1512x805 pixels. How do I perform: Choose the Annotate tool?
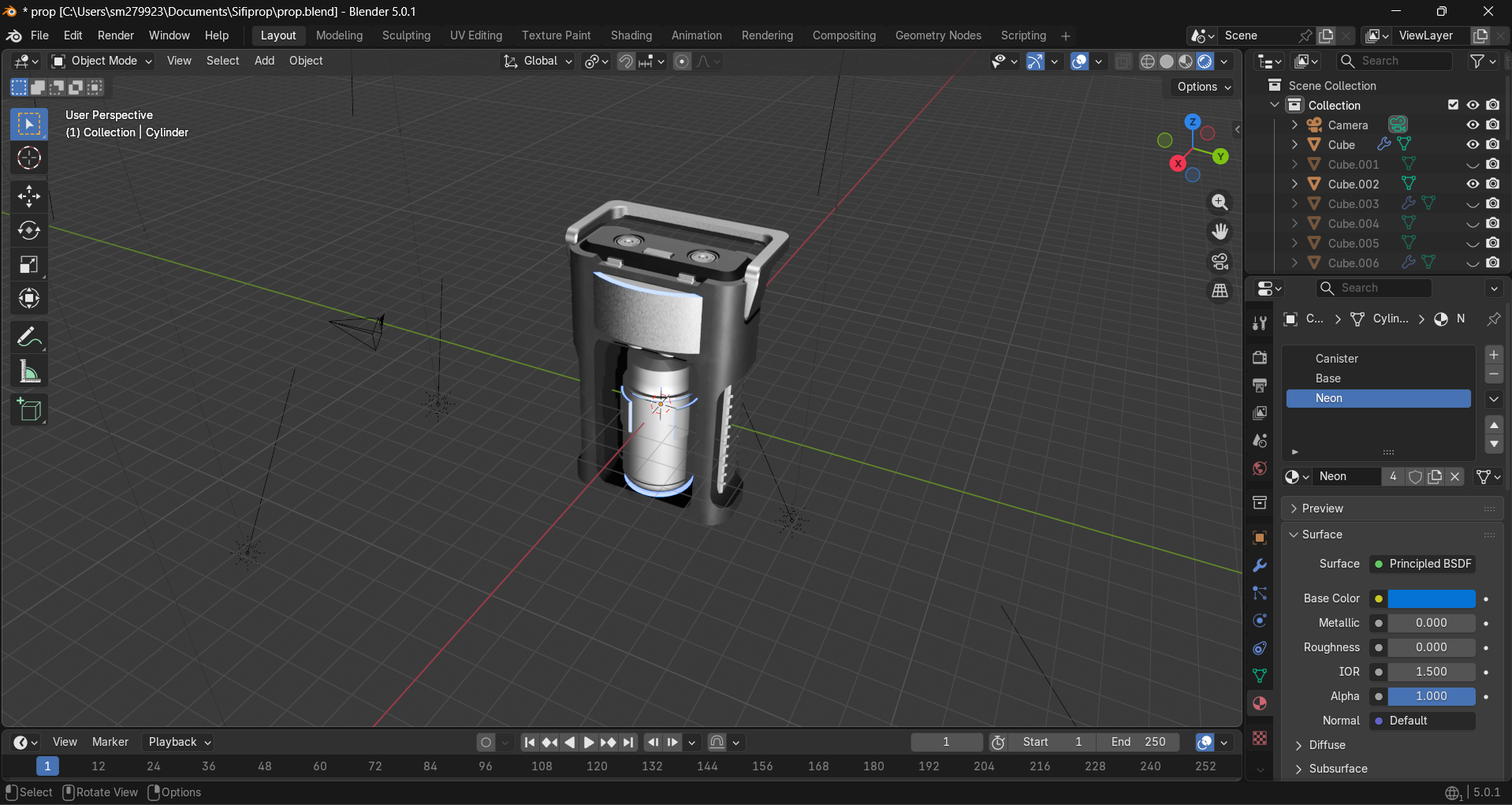29,337
